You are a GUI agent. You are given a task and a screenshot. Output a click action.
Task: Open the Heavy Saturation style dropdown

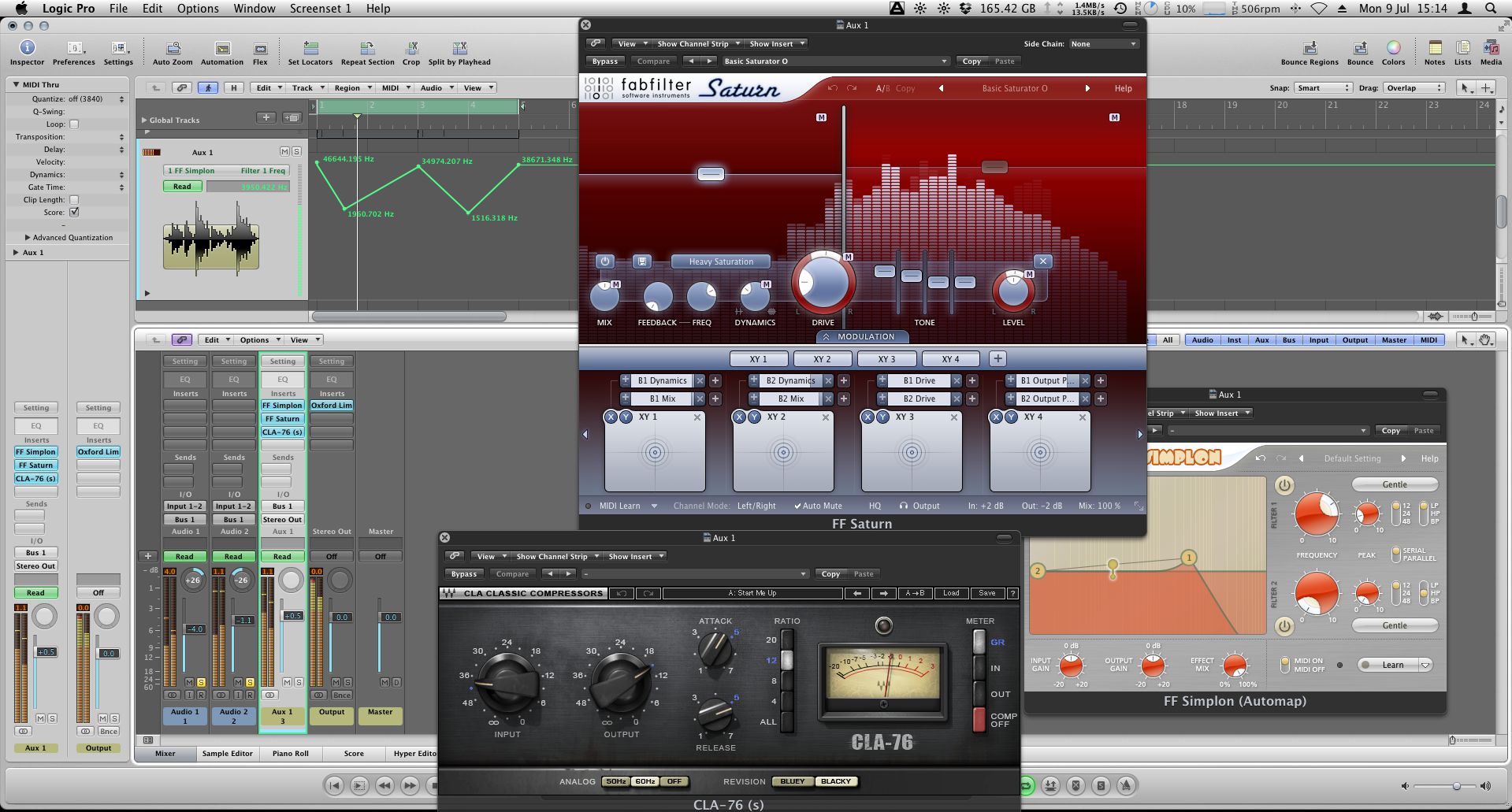(x=721, y=261)
